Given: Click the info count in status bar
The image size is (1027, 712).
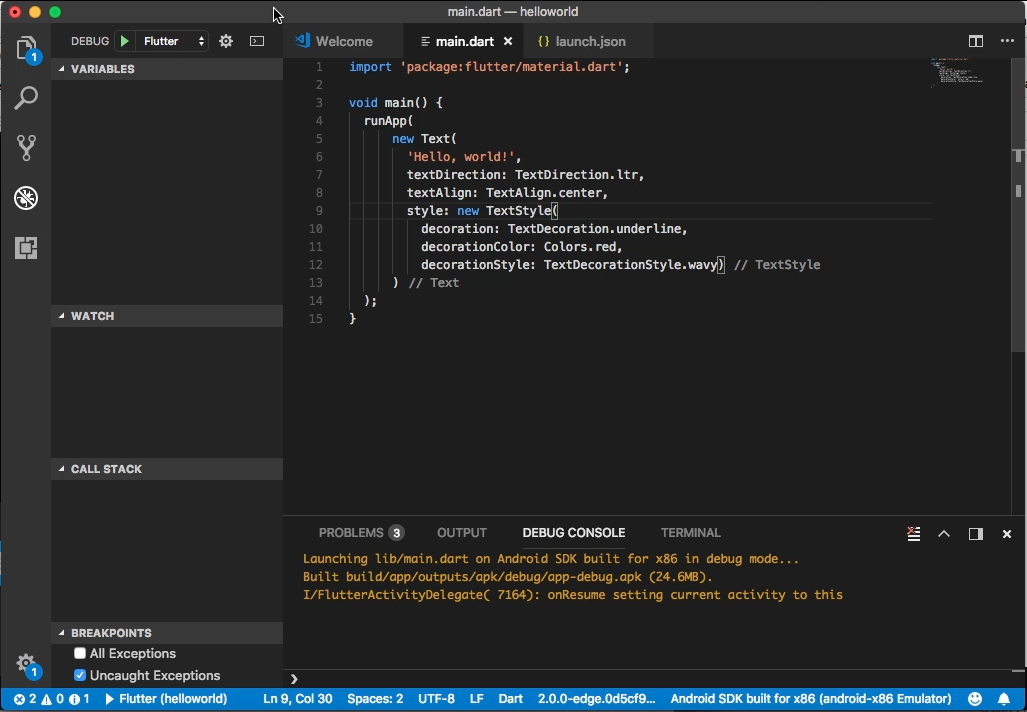Looking at the screenshot, I should click(x=79, y=699).
